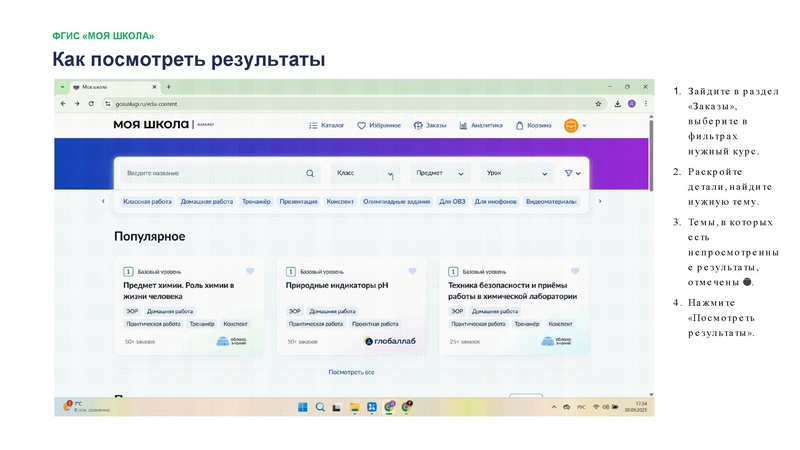Click the глобаллаб provider logo
This screenshot has height=450, width=800.
click(x=390, y=341)
